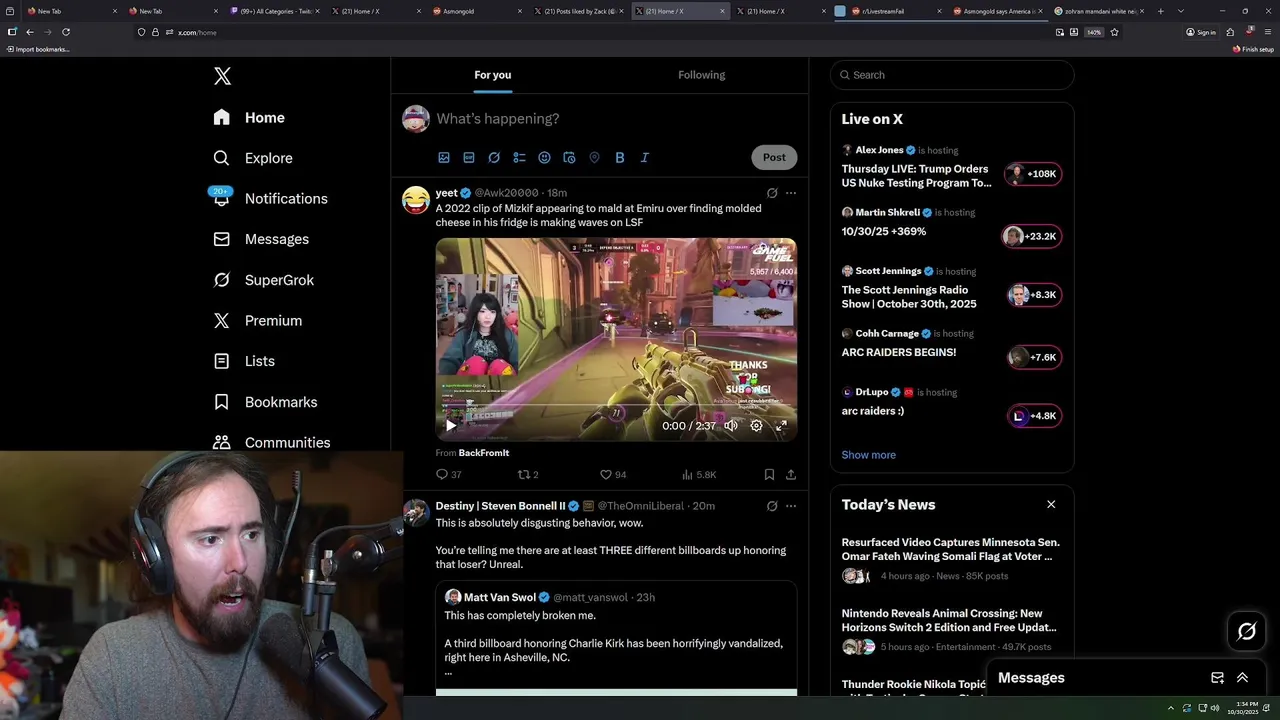The width and height of the screenshot is (1280, 720).
Task: Open Communities in left navigation
Action: point(272,442)
